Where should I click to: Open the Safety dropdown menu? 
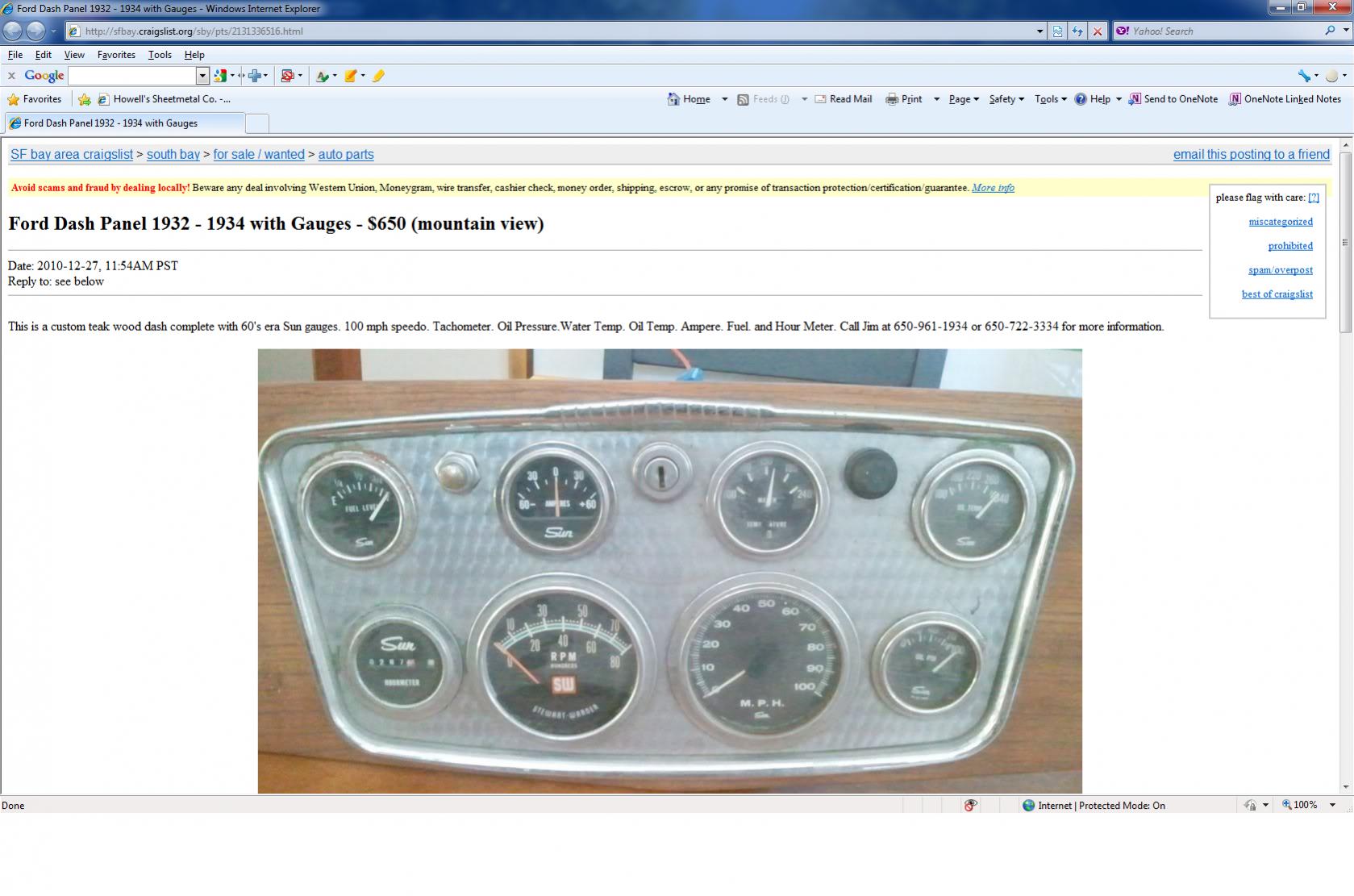coord(1006,99)
